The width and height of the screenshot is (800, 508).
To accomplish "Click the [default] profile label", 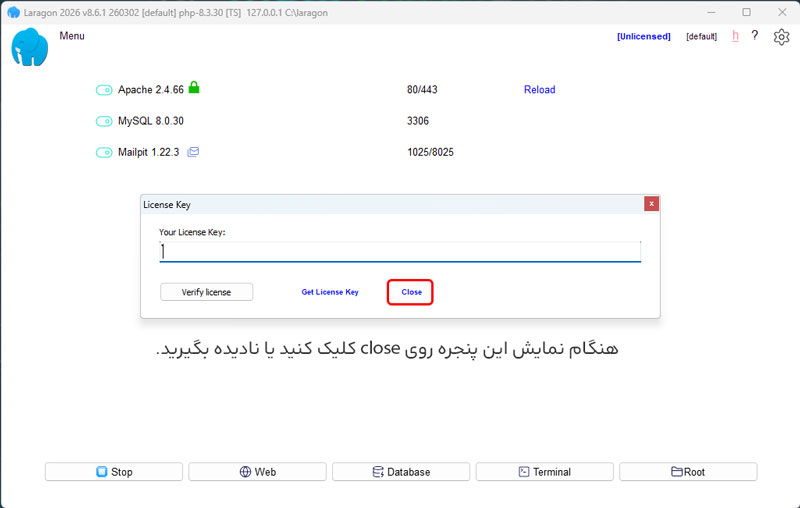I will [701, 36].
